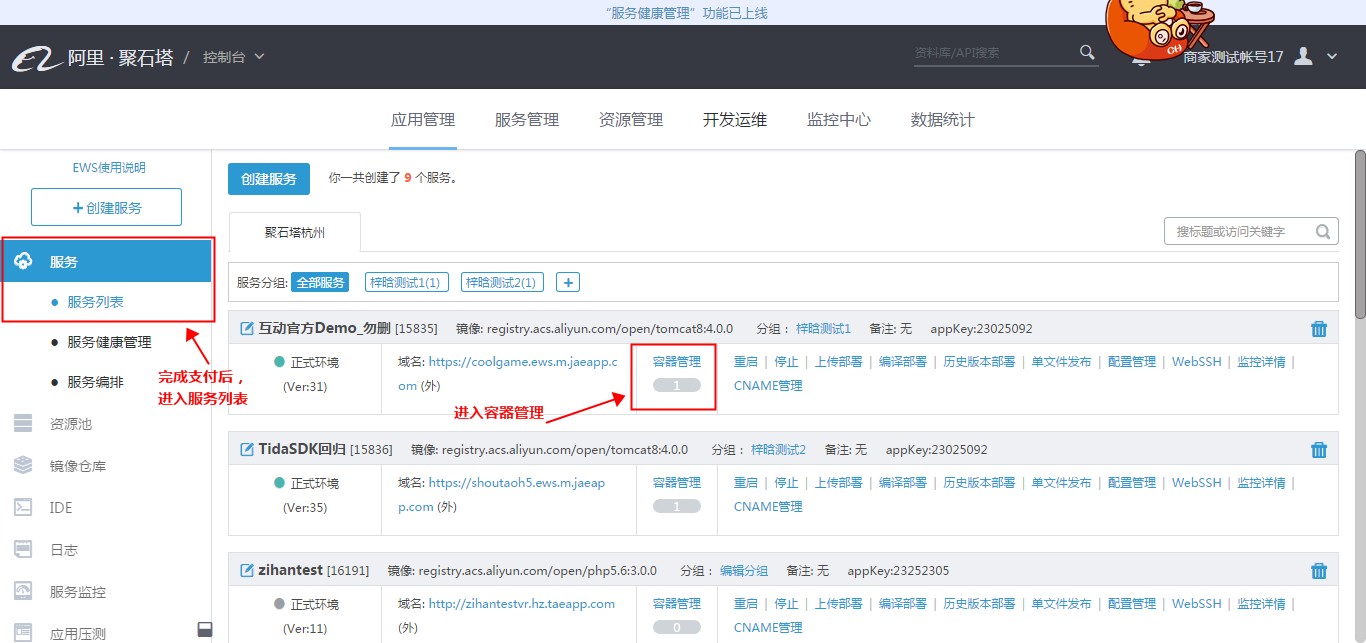Switch to 数据统计 tab

click(x=943, y=120)
